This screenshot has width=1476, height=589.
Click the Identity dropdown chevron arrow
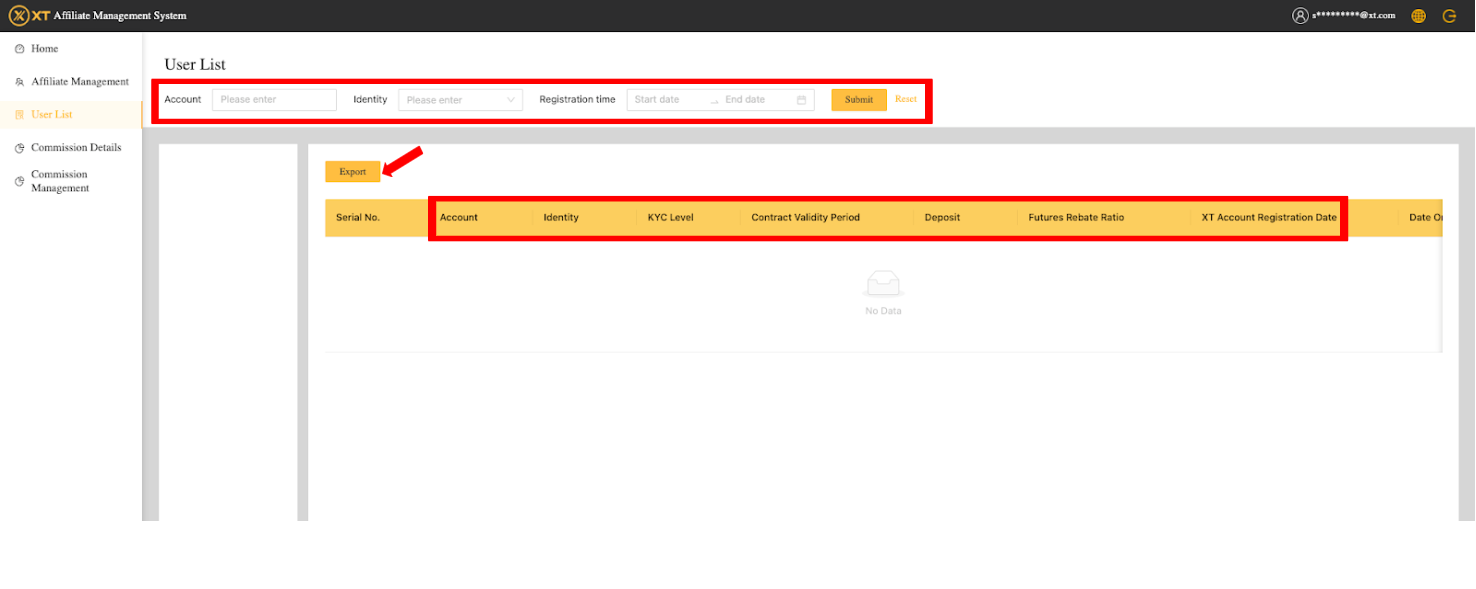tap(510, 100)
